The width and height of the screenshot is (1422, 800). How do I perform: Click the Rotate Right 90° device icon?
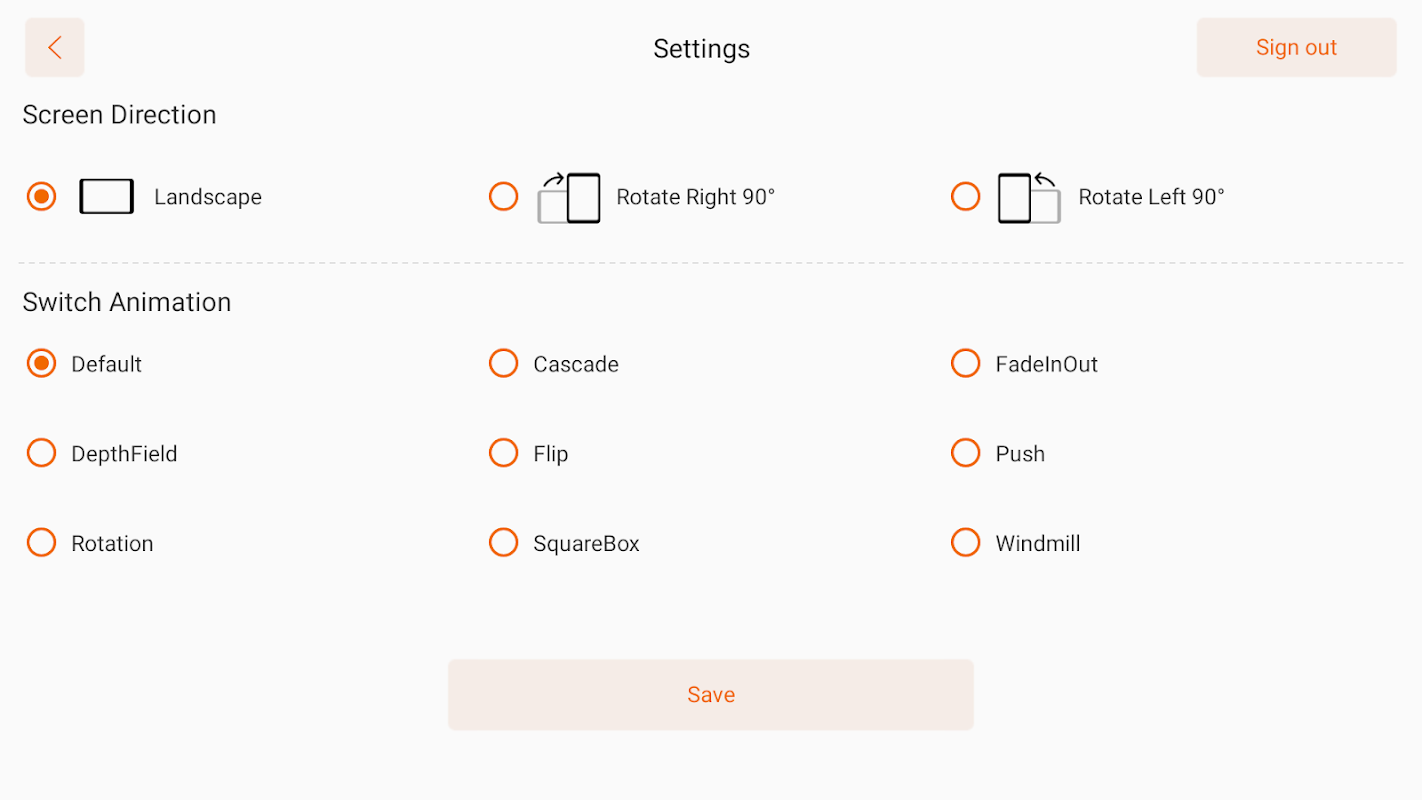(x=569, y=197)
